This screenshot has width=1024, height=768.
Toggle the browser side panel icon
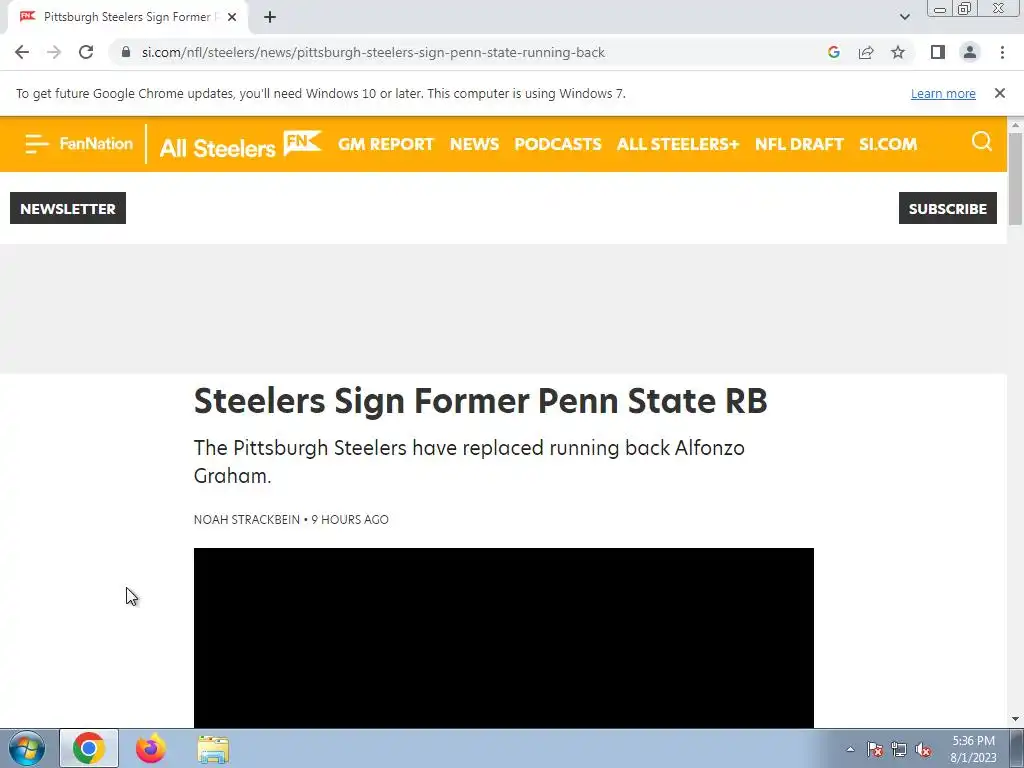pos(938,52)
